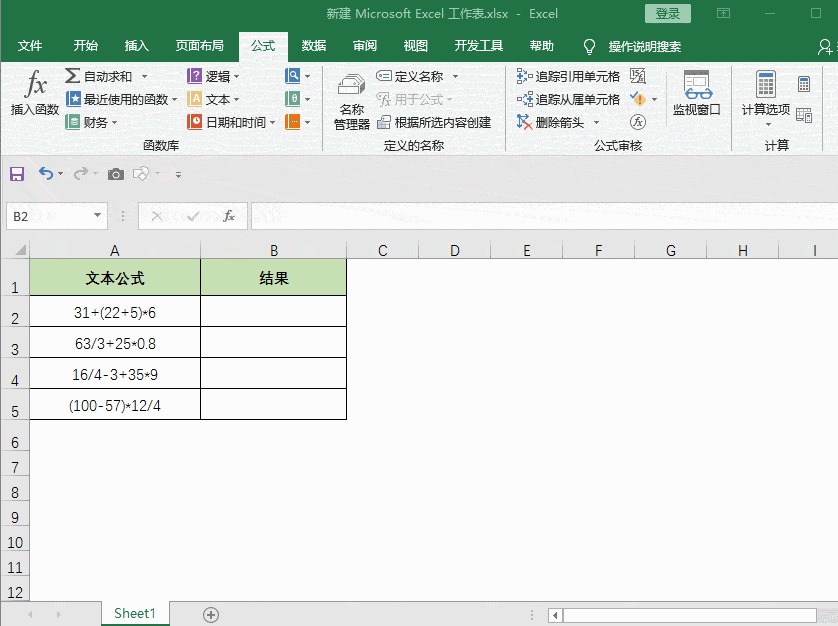Select cell containing 63/3+25*0.8
This screenshot has width=838, height=626.
(115, 342)
